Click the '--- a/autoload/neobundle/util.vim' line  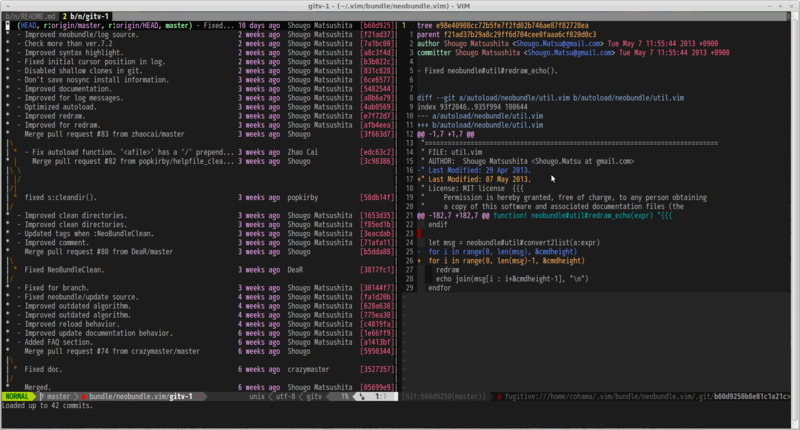coord(480,116)
